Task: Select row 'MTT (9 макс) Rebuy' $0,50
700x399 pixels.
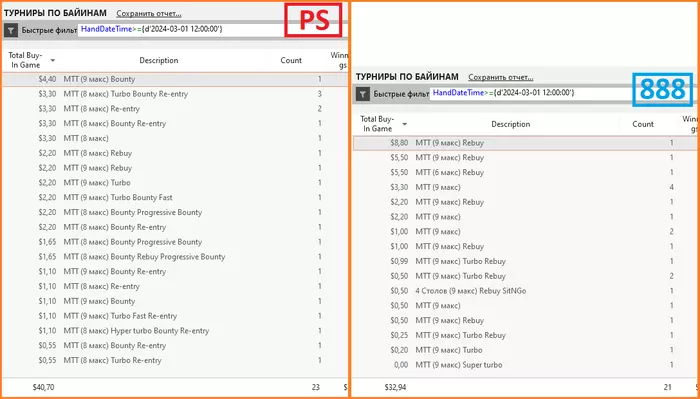Action: point(525,321)
